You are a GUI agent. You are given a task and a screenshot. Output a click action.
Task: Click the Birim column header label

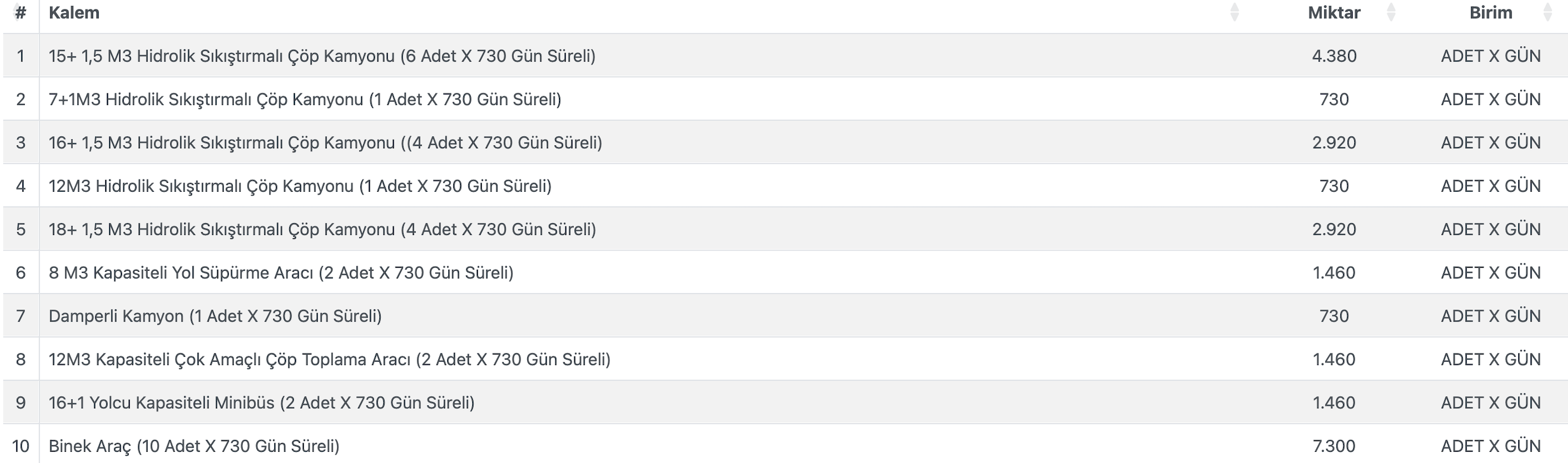1490,13
